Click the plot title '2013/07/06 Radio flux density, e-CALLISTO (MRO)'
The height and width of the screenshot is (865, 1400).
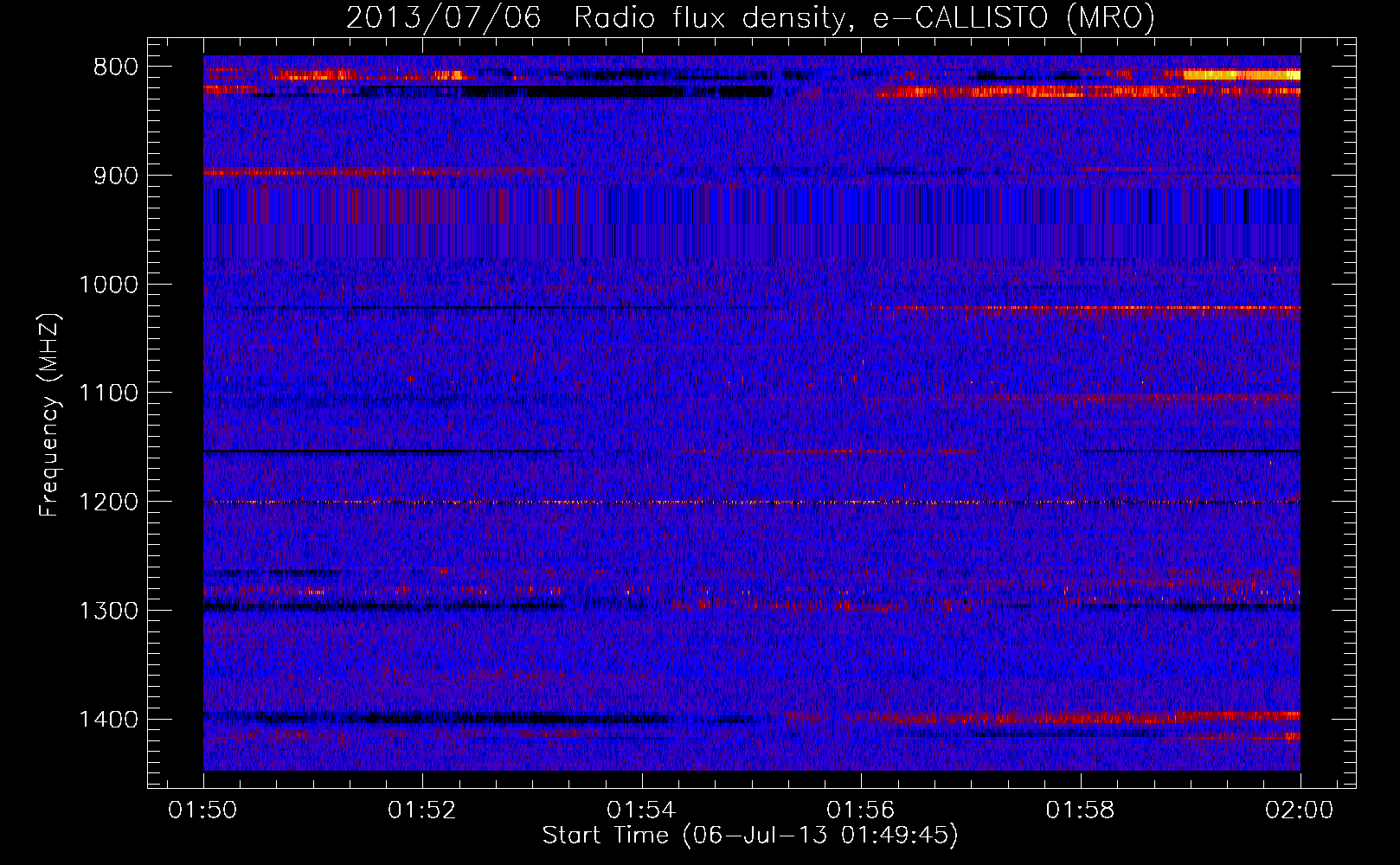coord(750,17)
